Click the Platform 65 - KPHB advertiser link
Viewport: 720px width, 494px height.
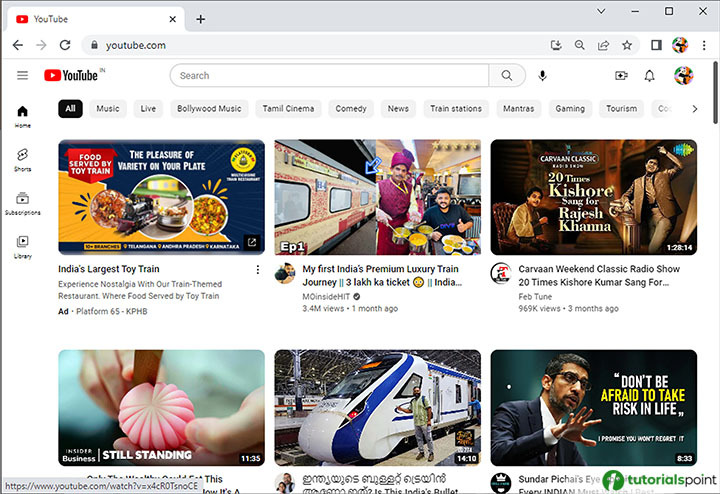click(112, 311)
